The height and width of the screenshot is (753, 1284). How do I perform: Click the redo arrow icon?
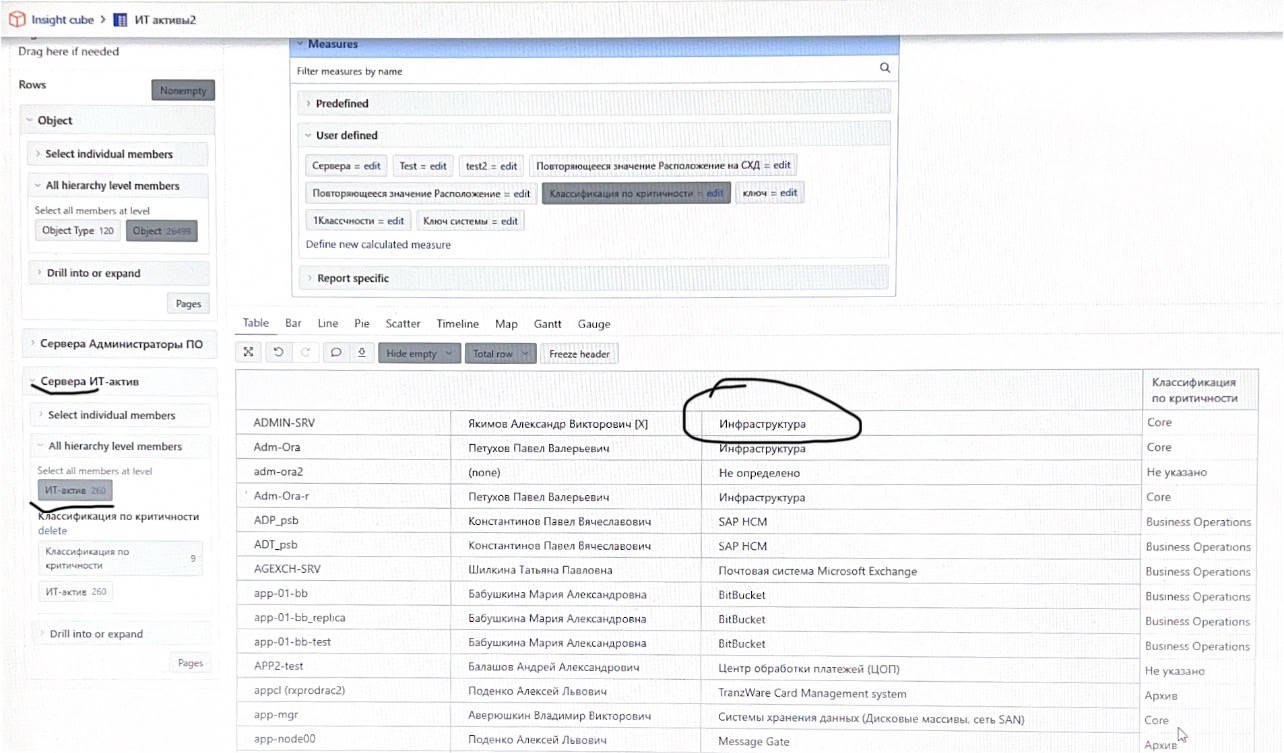pos(304,353)
